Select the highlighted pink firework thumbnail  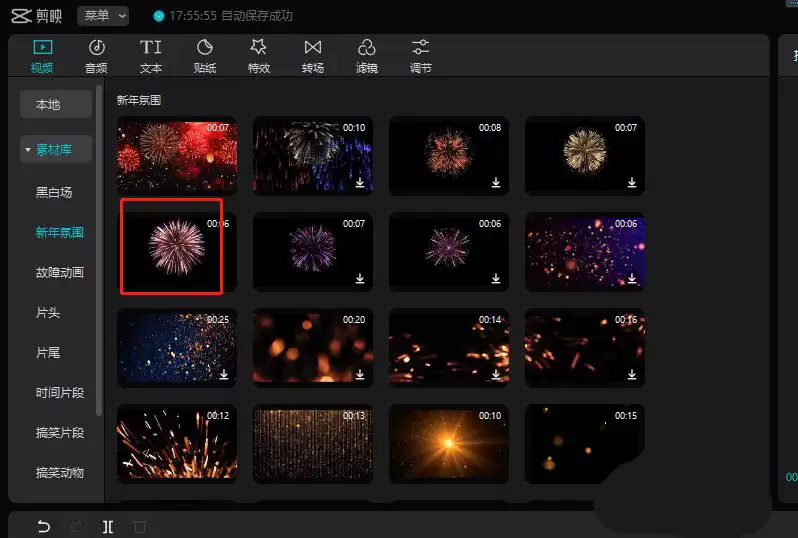(x=171, y=246)
